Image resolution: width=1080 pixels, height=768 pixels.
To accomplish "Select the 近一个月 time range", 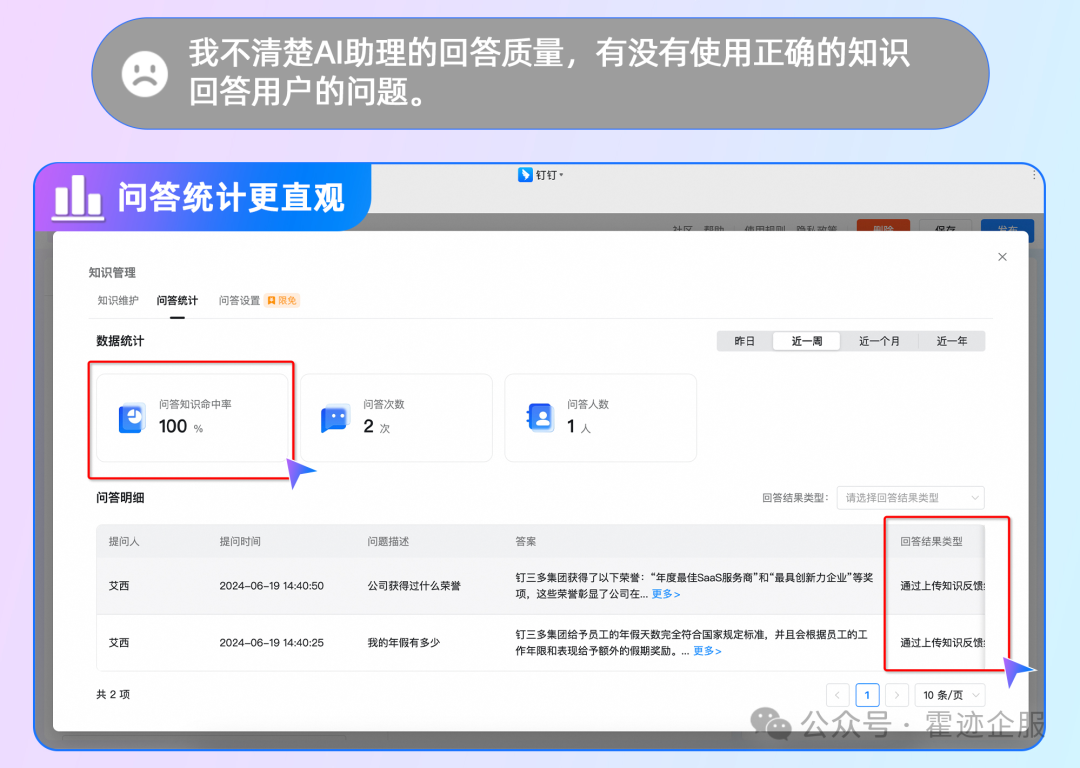I will pyautogui.click(x=879, y=341).
